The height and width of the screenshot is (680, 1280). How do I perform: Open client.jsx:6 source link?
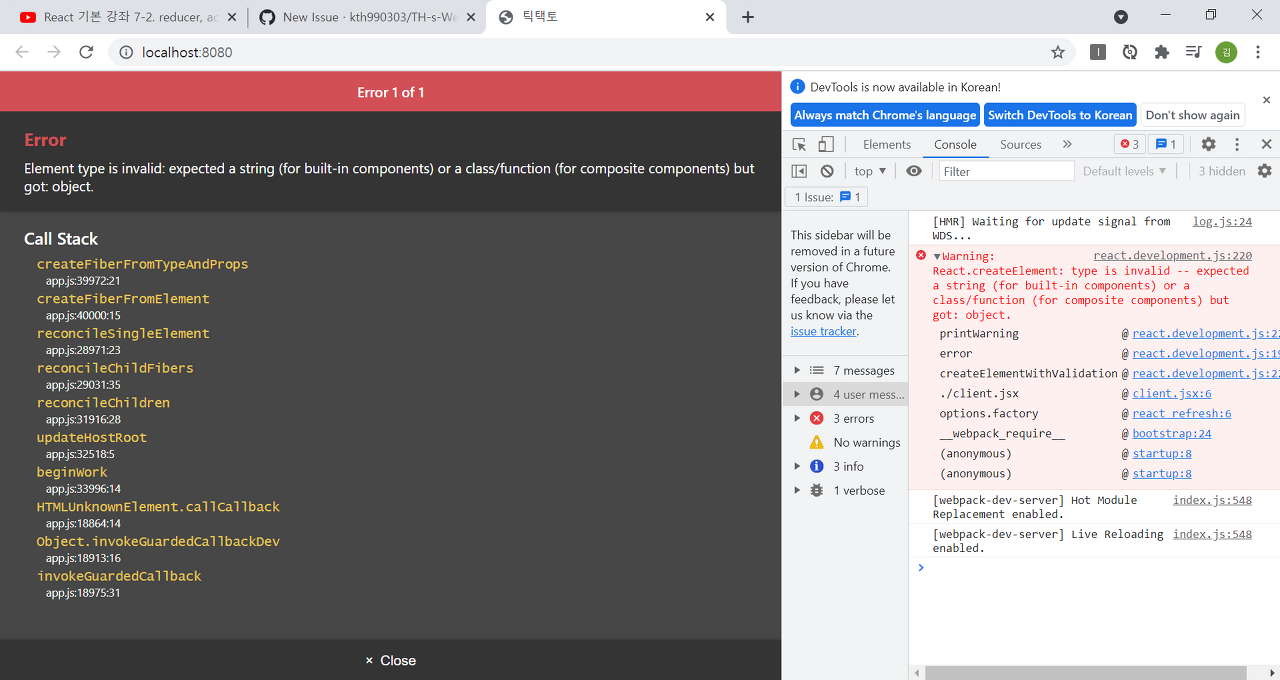(1172, 393)
